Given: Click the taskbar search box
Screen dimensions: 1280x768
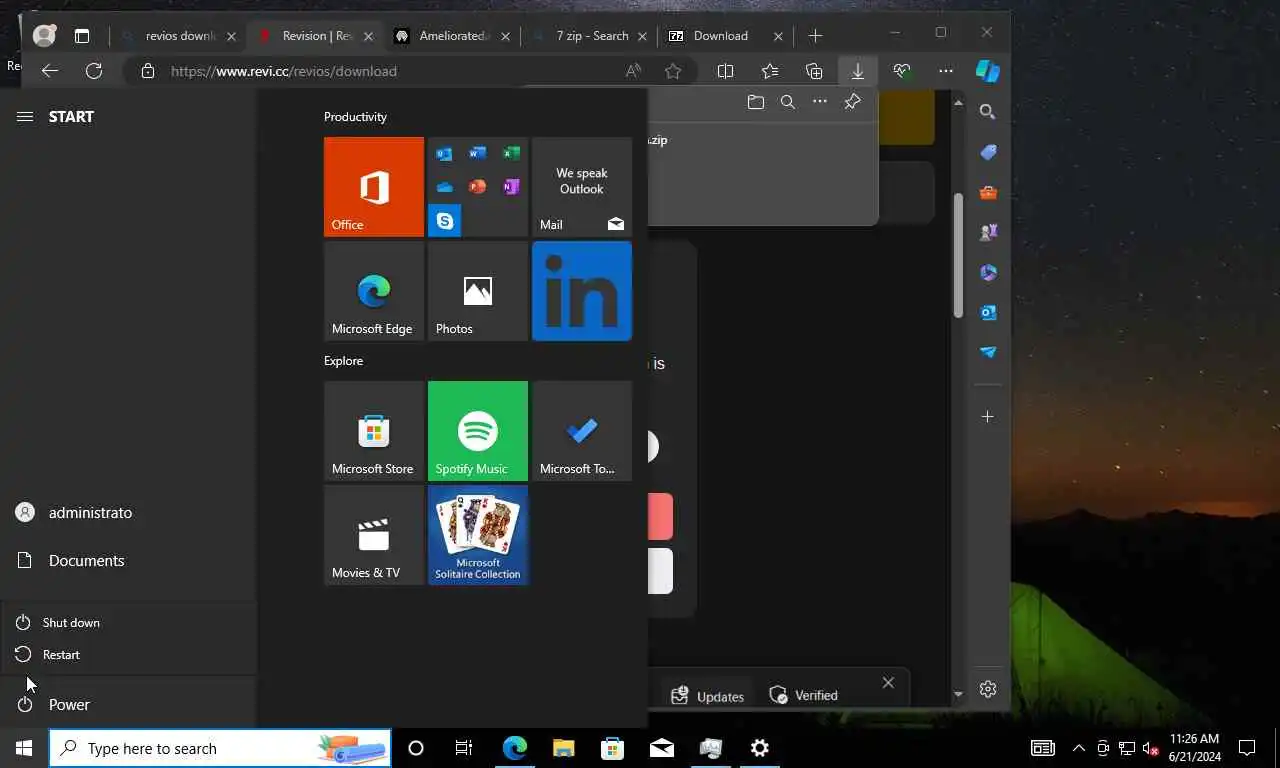Looking at the screenshot, I should [x=220, y=748].
